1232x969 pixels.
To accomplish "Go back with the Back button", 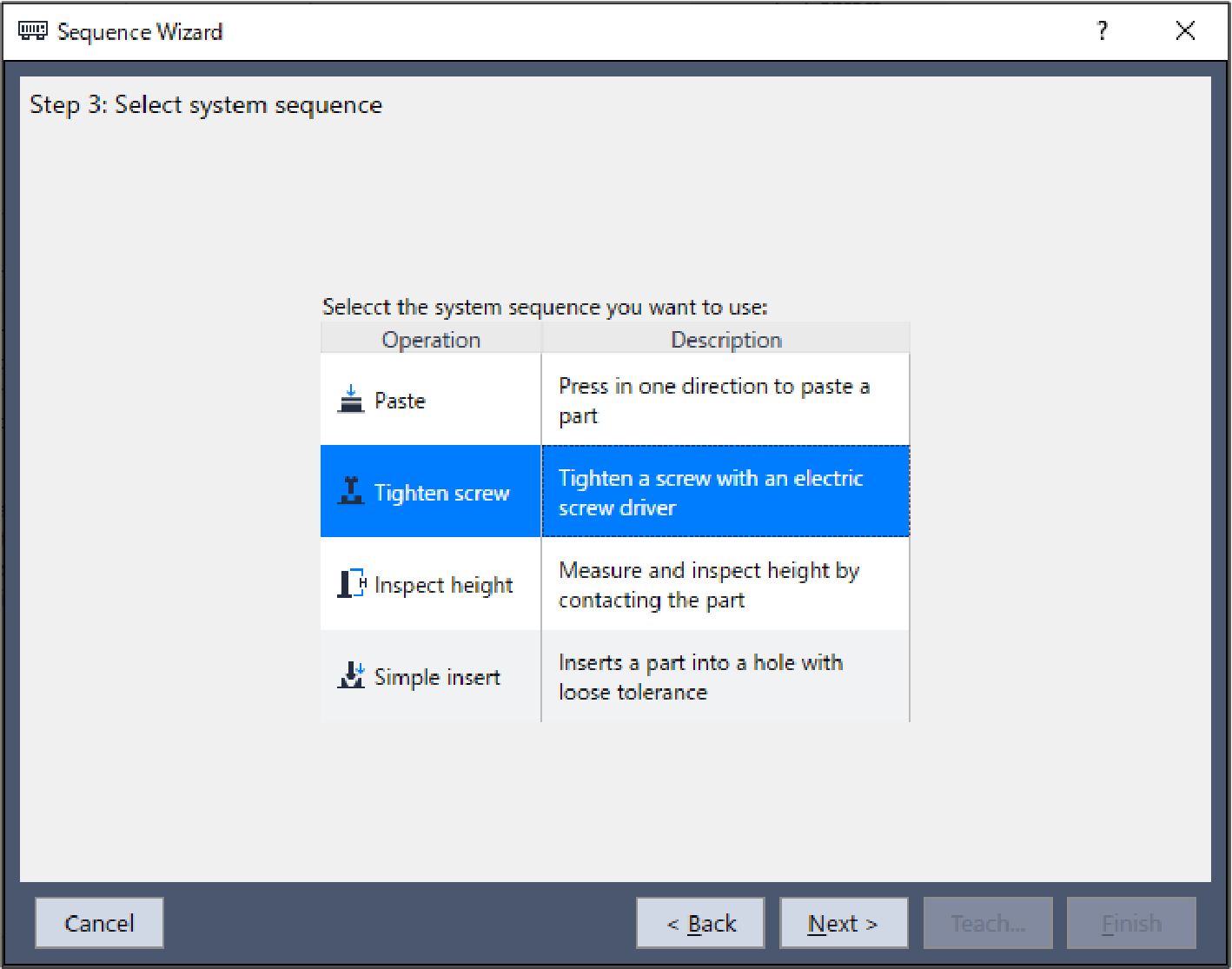I will (700, 923).
